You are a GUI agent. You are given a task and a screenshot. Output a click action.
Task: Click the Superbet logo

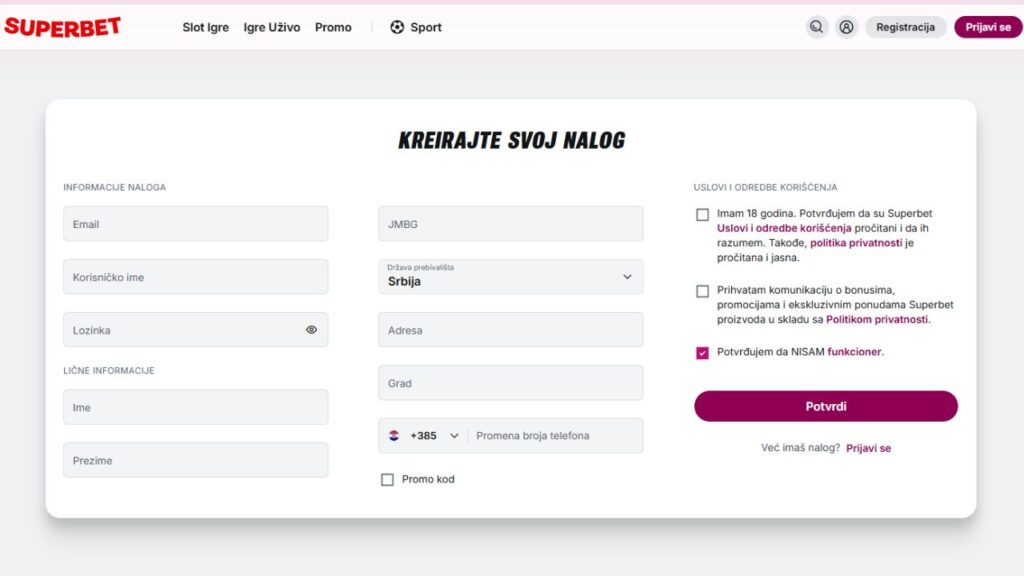click(62, 27)
